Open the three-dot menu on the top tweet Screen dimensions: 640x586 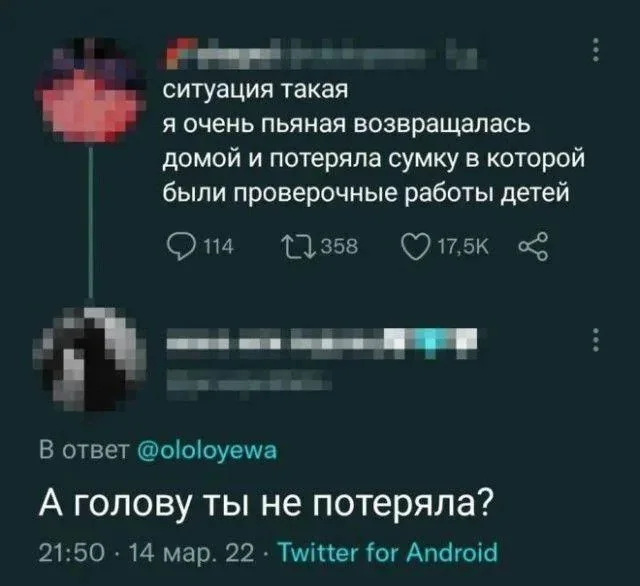pos(596,50)
